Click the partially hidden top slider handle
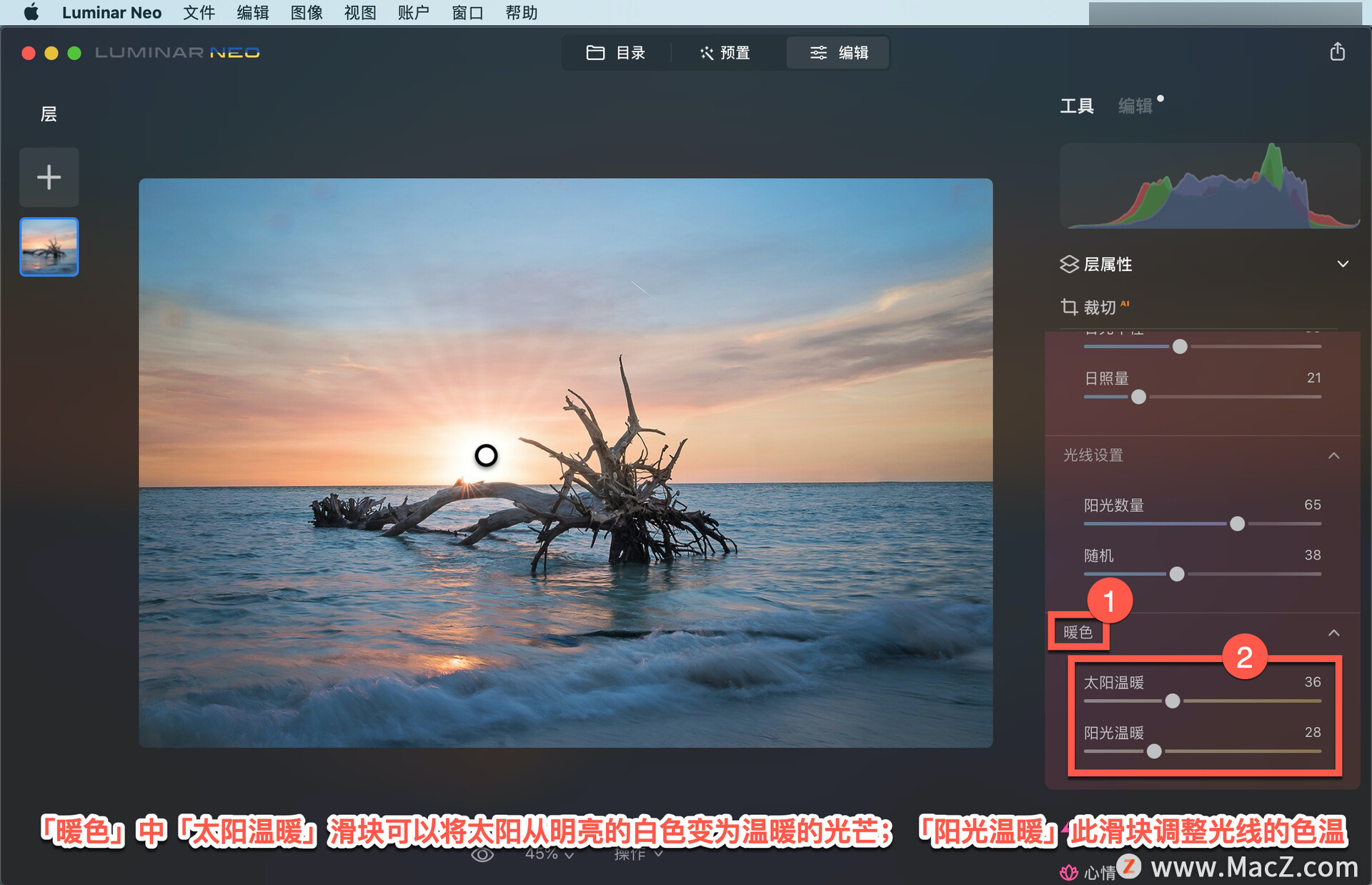Screen dimensions: 1372x885 [x=1180, y=347]
